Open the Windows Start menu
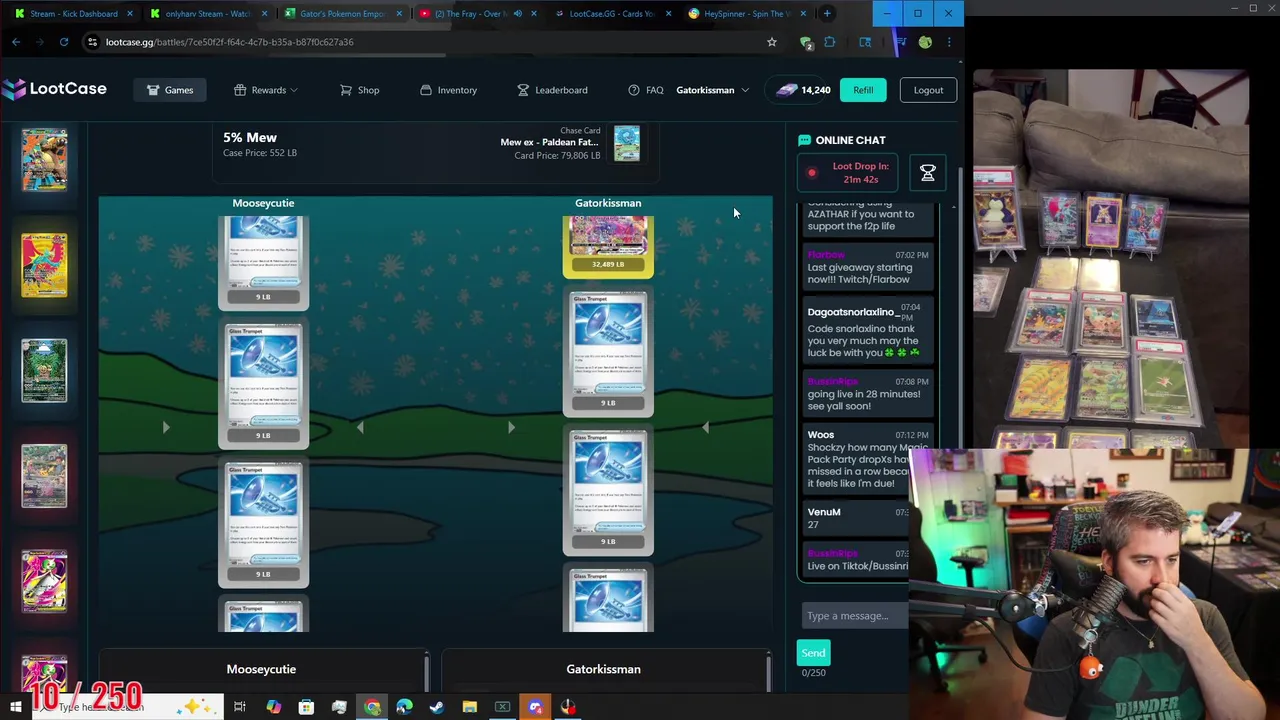The height and width of the screenshot is (720, 1280). pos(15,708)
